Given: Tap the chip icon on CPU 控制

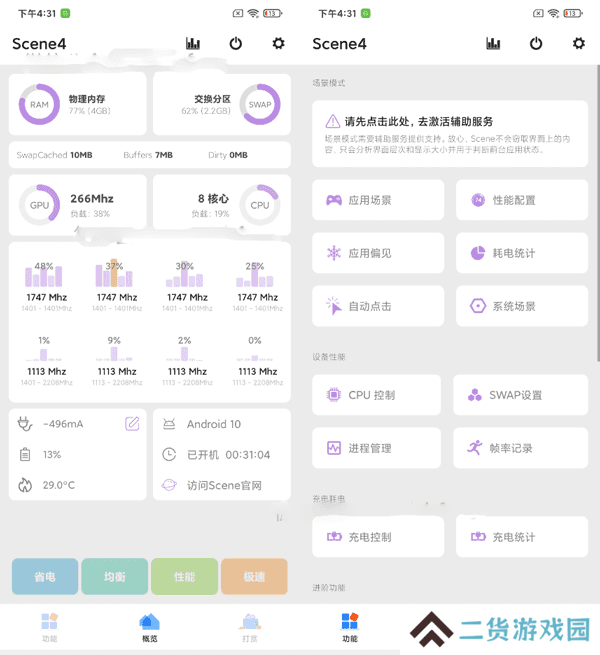Looking at the screenshot, I should 333,395.
